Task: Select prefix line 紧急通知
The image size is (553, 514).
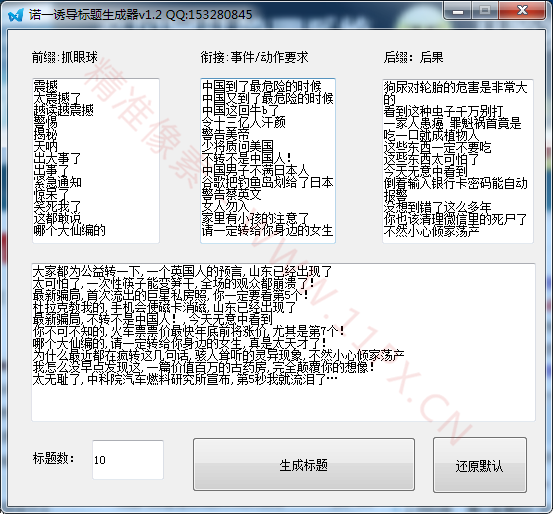Action: pos(57,182)
